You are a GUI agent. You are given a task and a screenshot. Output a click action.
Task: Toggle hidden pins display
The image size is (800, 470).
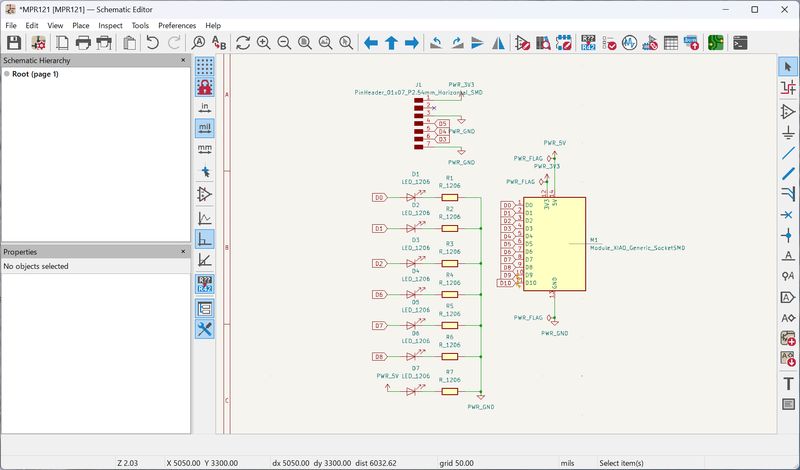click(205, 194)
